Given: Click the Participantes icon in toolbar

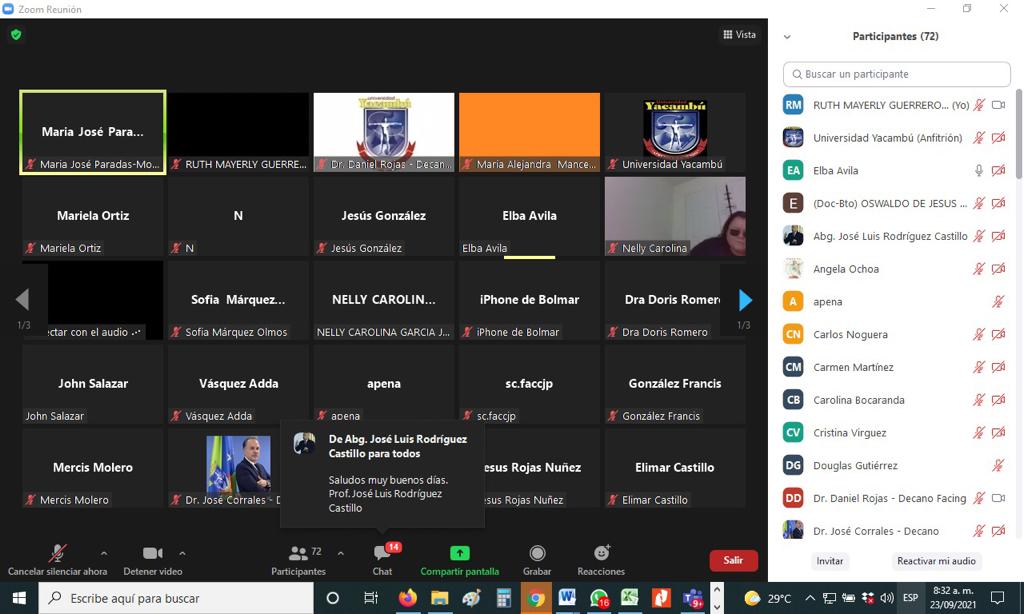Looking at the screenshot, I should tap(298, 554).
